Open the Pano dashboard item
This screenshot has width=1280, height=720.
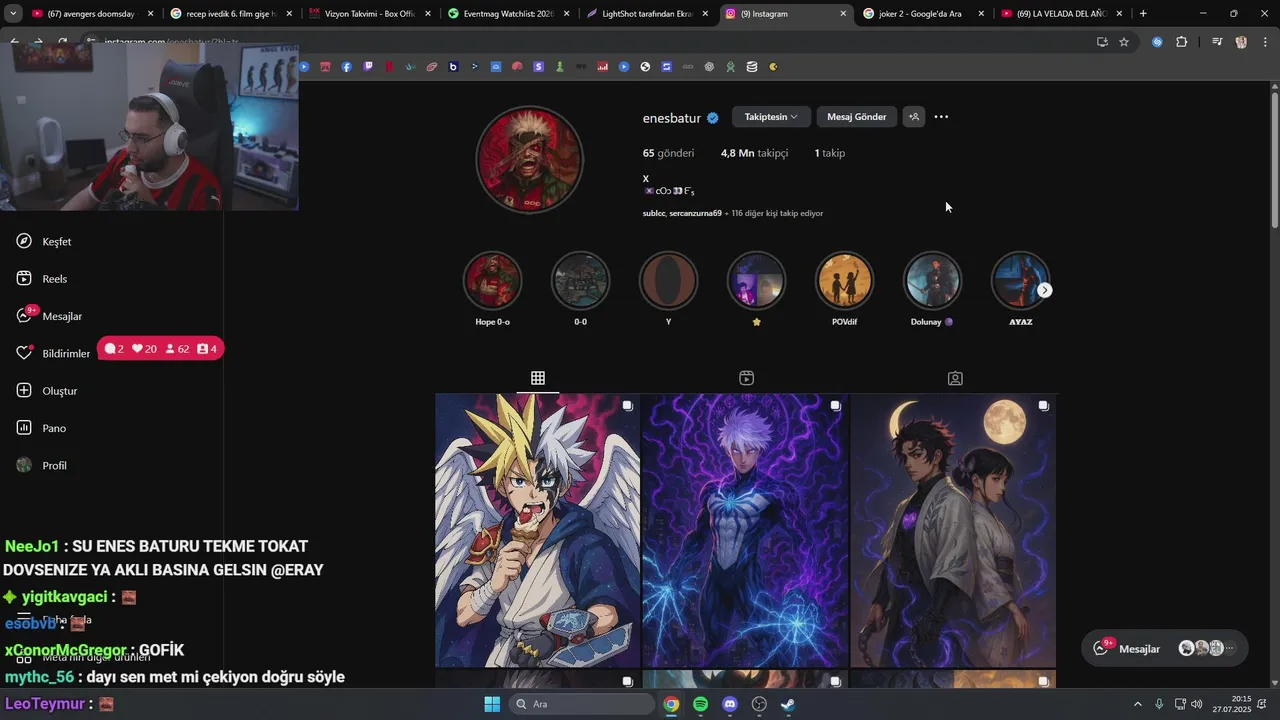[41, 428]
